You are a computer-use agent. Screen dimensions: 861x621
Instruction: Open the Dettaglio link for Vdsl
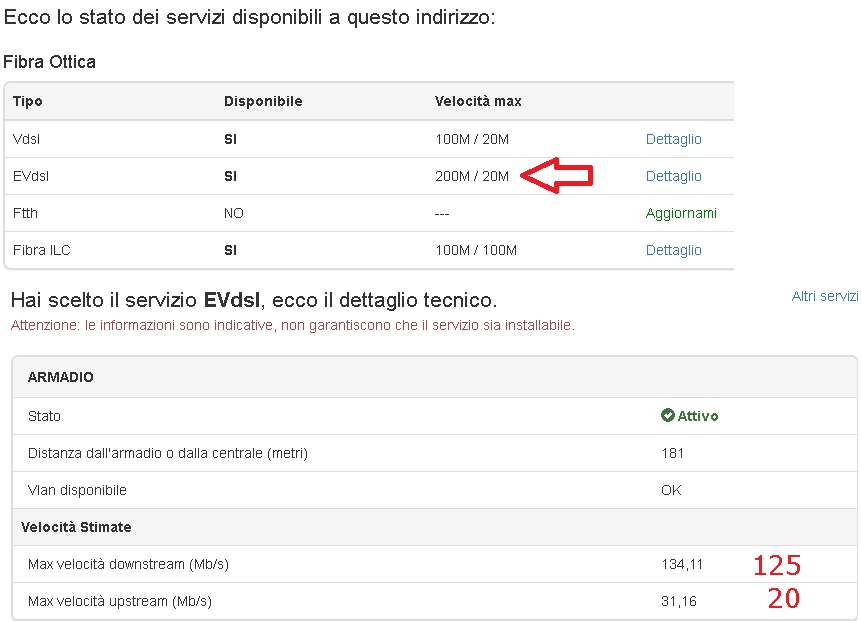pyautogui.click(x=673, y=139)
